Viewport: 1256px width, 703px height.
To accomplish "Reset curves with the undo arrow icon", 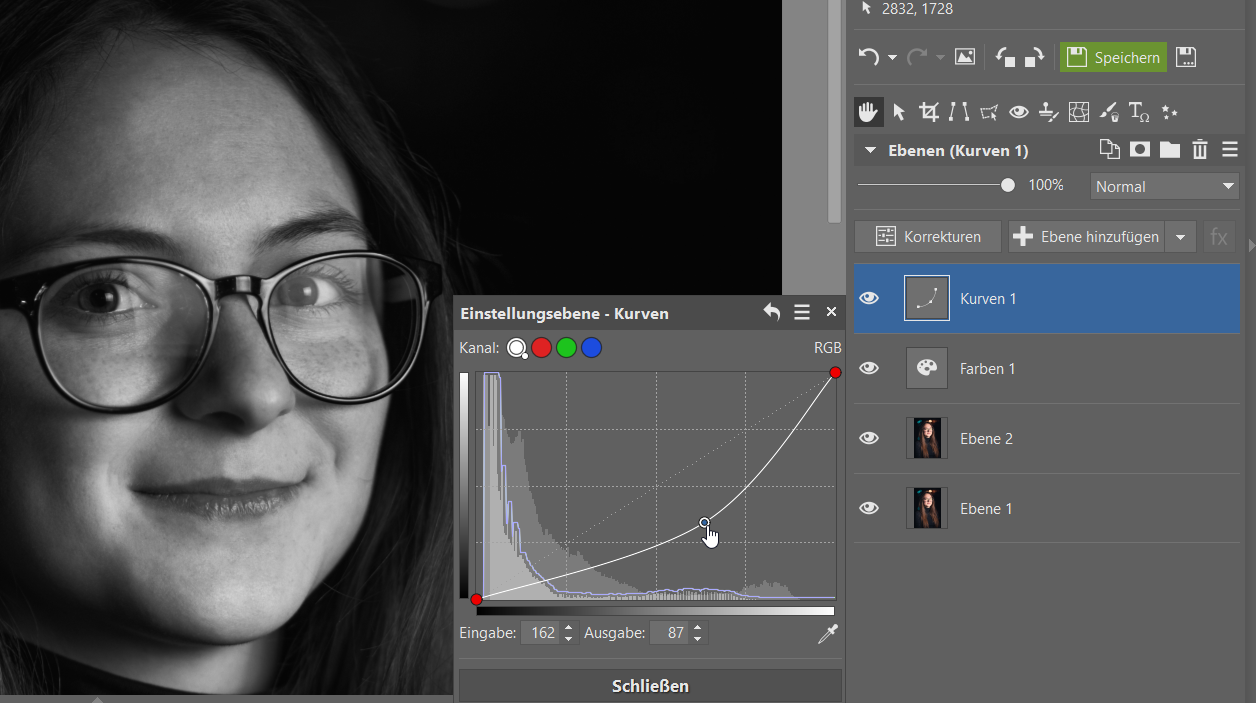I will [x=771, y=313].
